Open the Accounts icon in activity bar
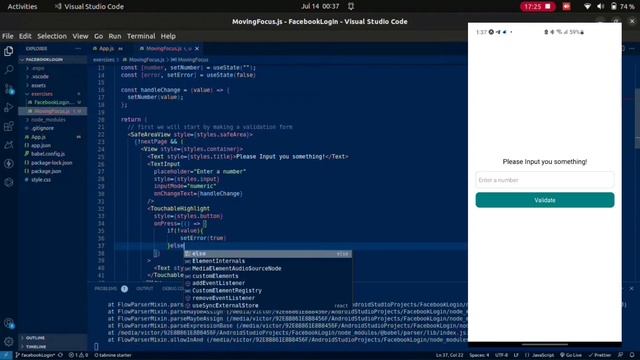Viewport: 640px width, 360px height. click(9, 324)
